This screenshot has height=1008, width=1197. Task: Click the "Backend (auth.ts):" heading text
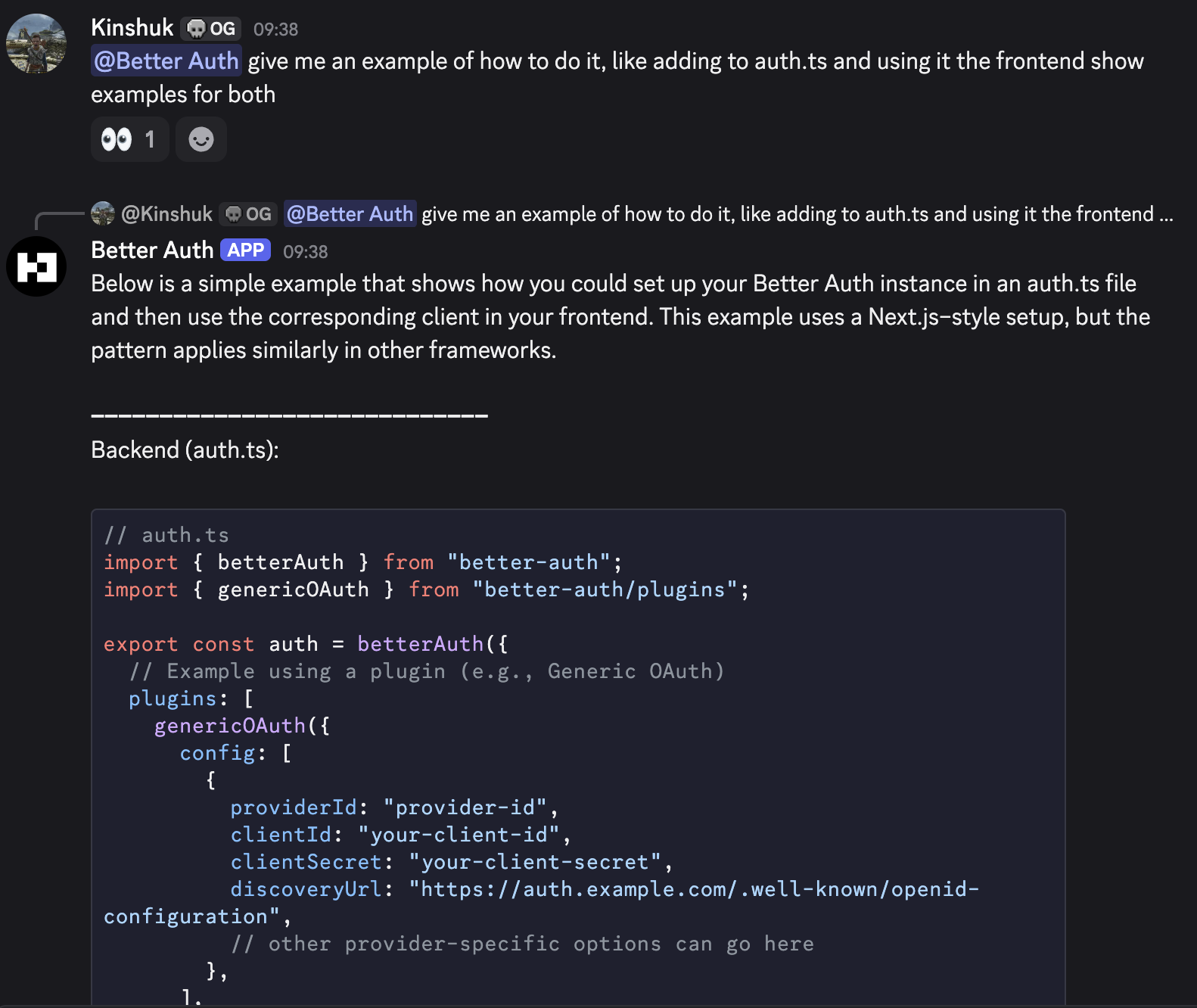(185, 450)
